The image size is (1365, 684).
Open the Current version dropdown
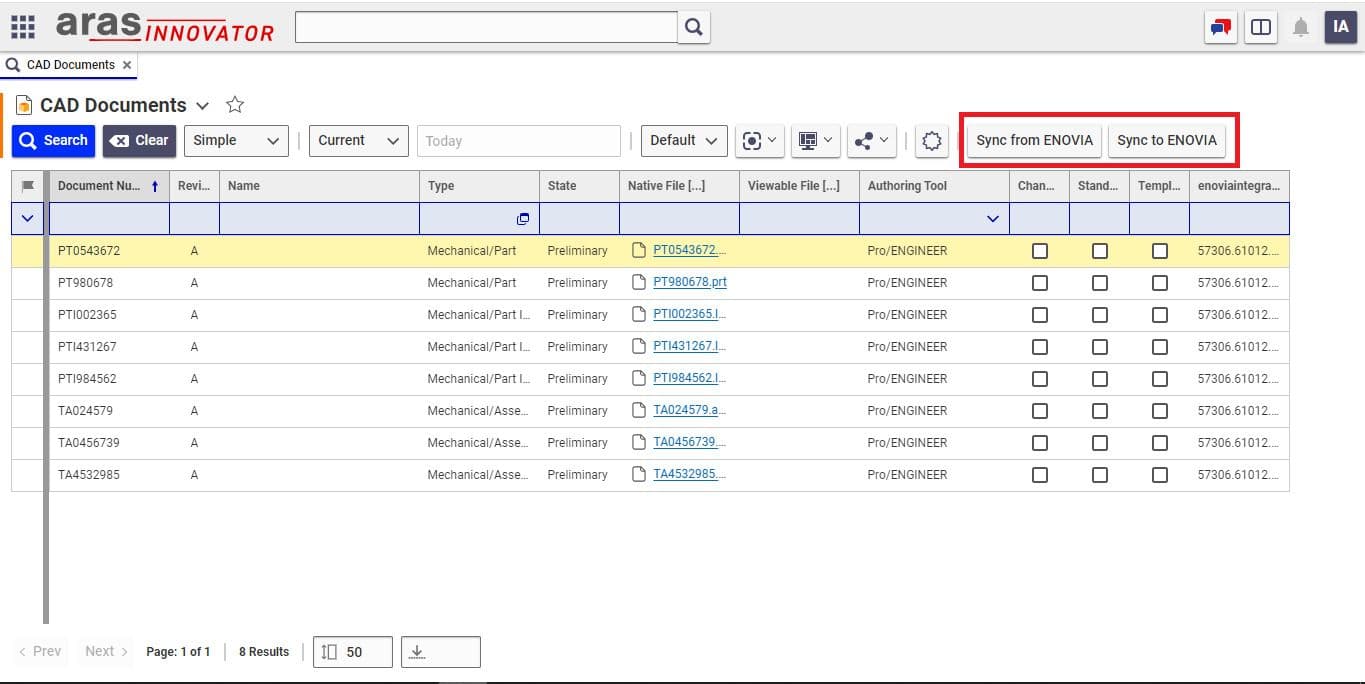(359, 141)
